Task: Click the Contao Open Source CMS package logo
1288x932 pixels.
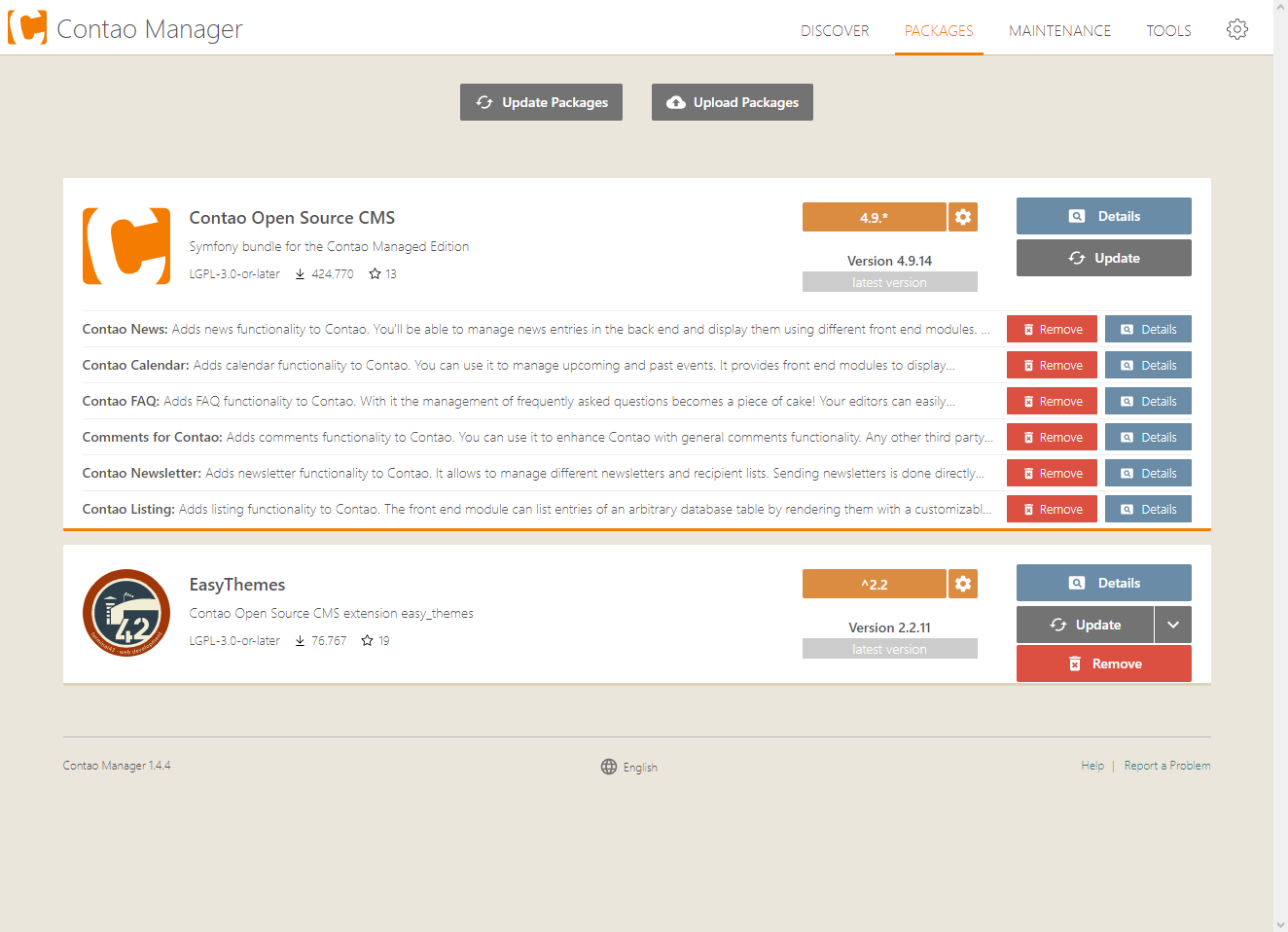Action: click(126, 246)
